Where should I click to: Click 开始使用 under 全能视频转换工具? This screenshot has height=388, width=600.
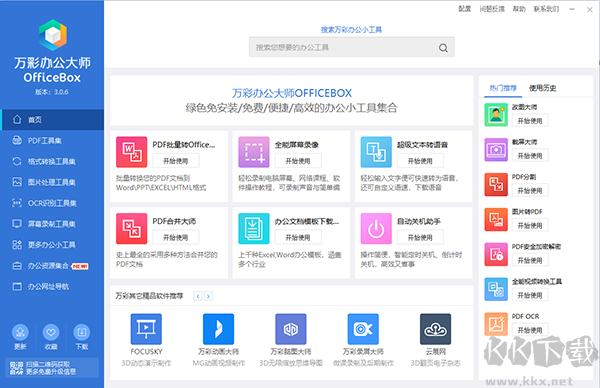(530, 295)
